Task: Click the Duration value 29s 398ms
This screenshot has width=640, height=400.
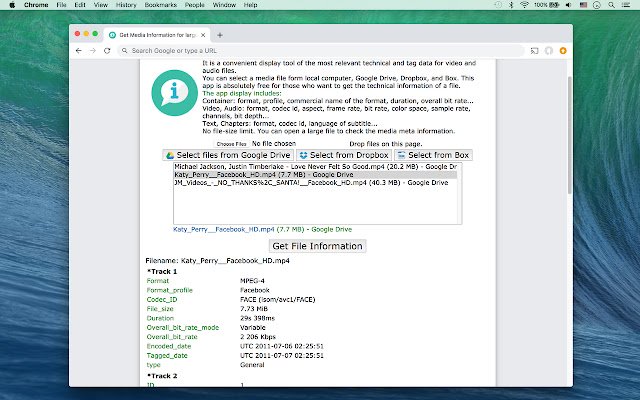Action: (257, 318)
